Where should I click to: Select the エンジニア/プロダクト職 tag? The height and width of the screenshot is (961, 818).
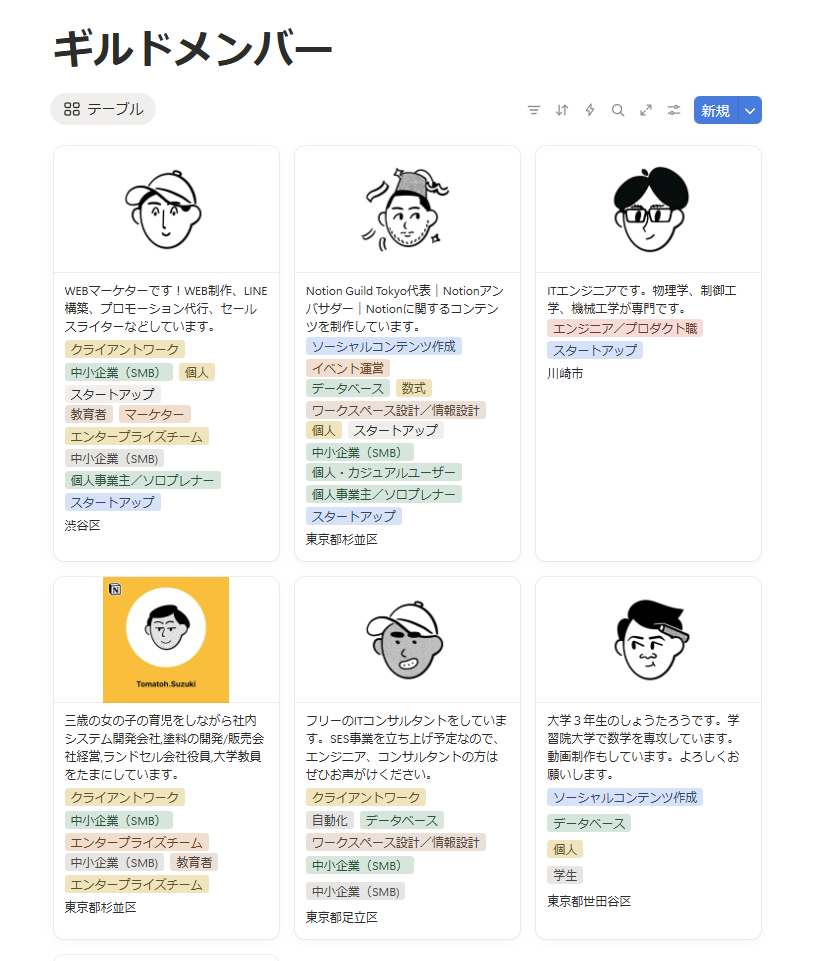click(625, 329)
